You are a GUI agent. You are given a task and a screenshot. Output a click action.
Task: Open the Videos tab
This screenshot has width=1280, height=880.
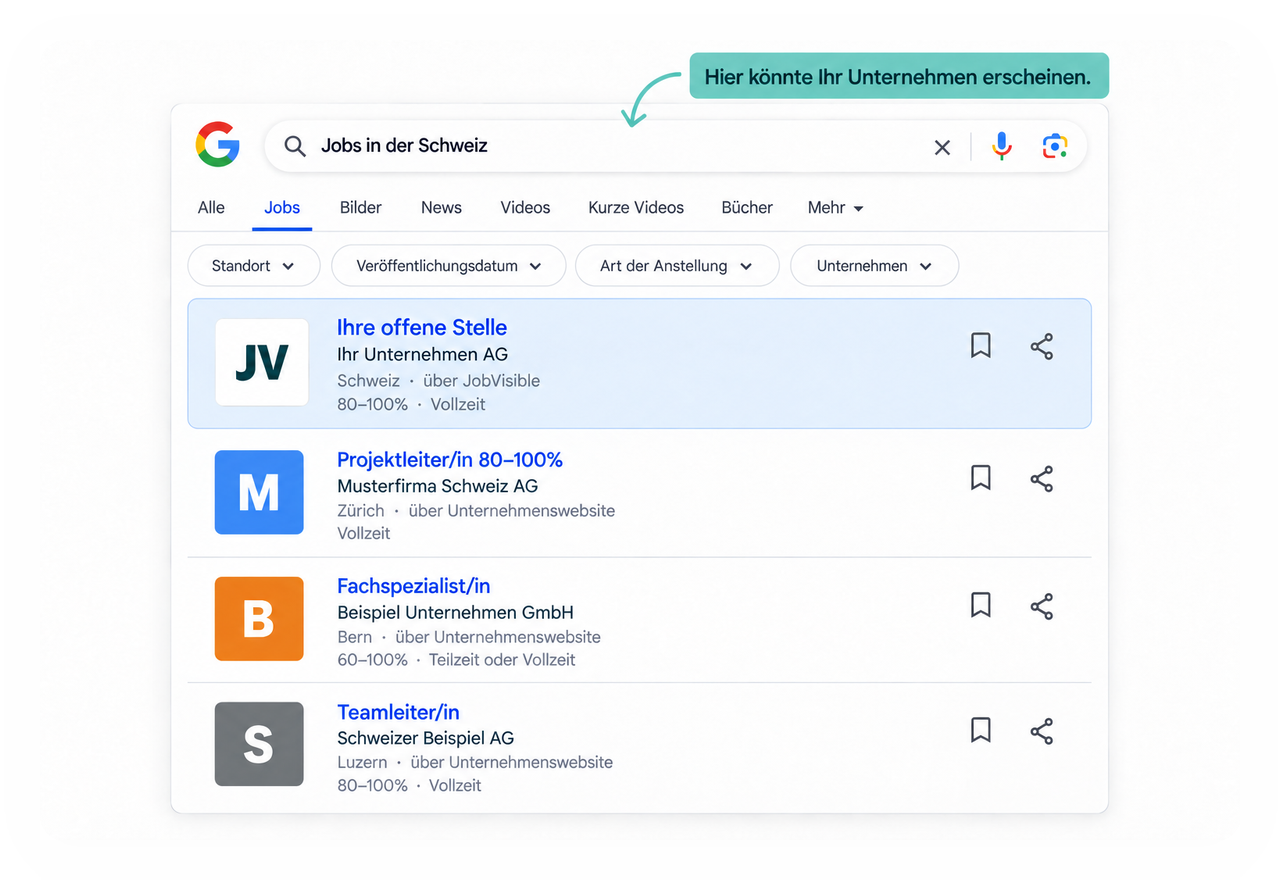pyautogui.click(x=525, y=208)
